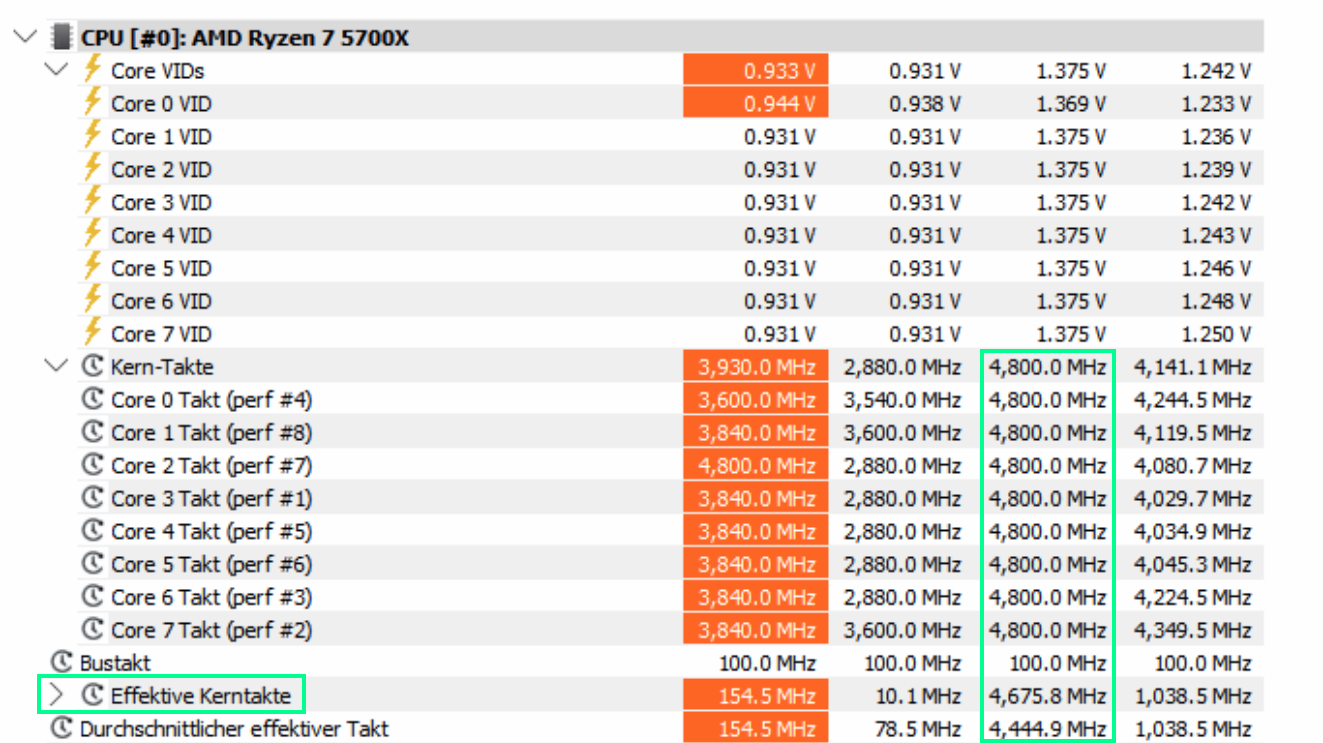This screenshot has width=1323, height=743.
Task: Click the highlighted 3,930.0 MHz Kern-Takte value
Action: pos(756,367)
